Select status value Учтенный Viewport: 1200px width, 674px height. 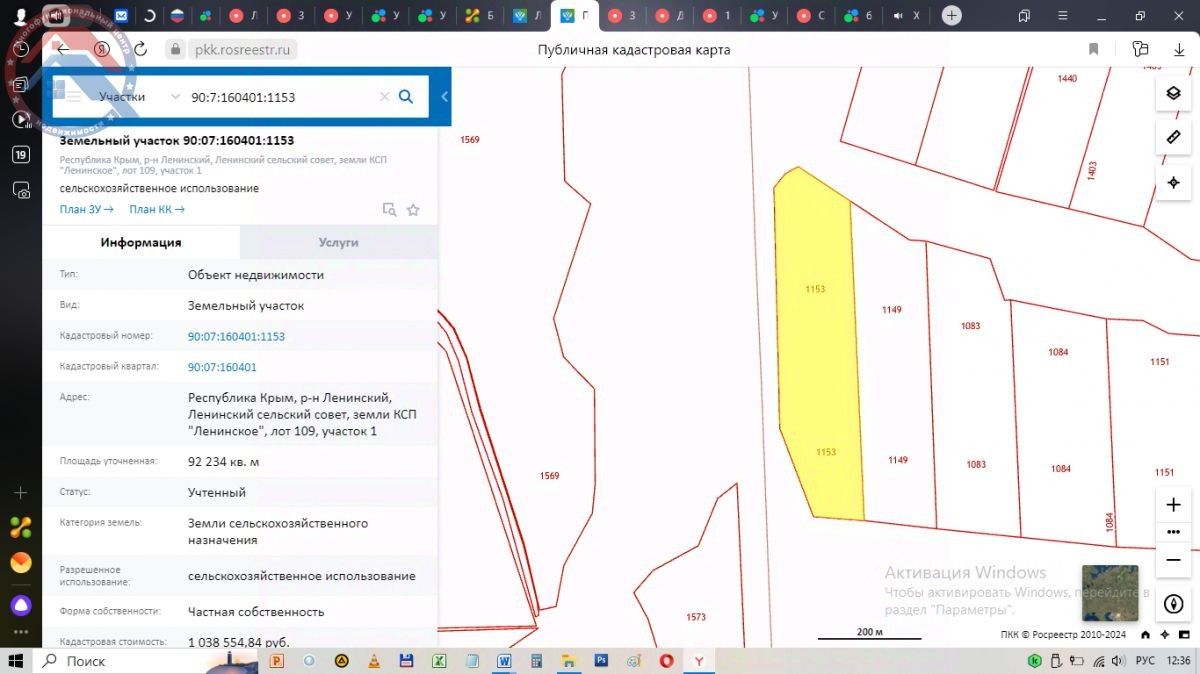point(217,492)
